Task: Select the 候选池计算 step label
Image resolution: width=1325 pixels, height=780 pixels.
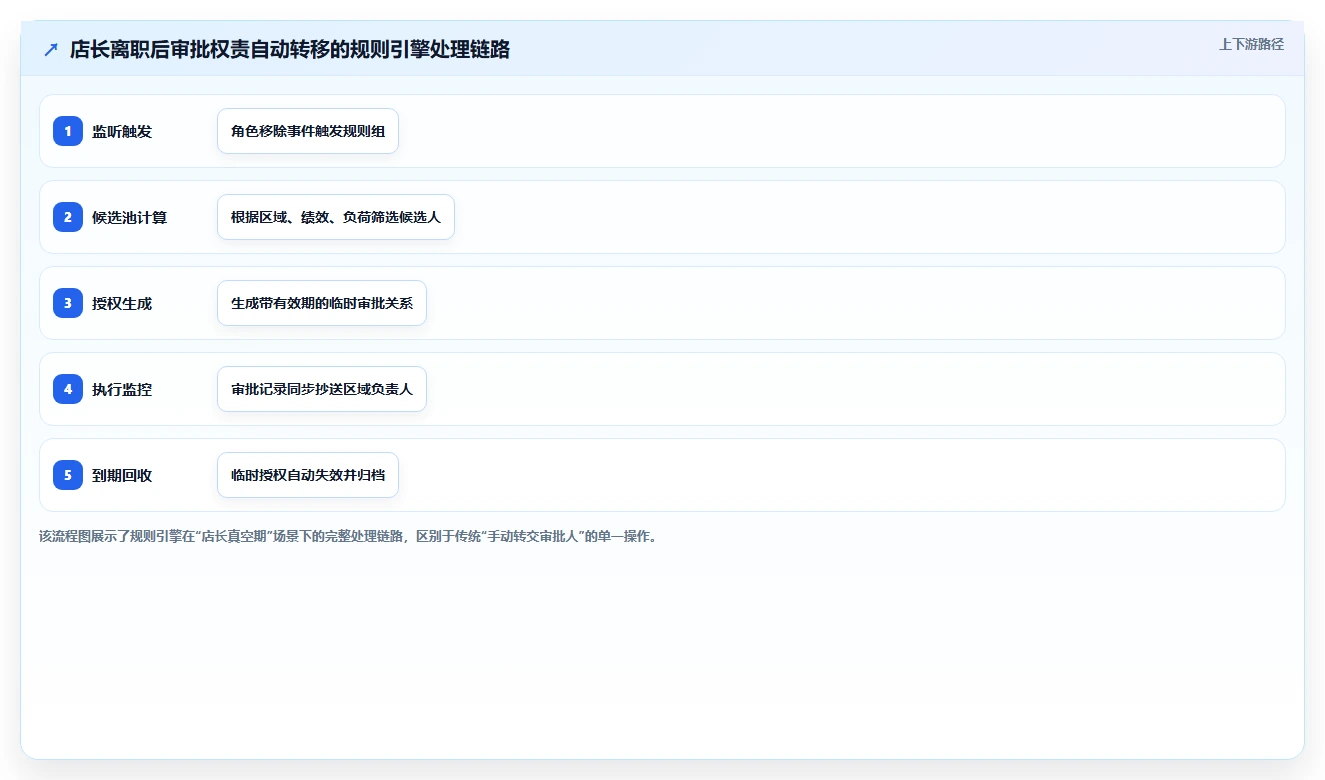Action: pyautogui.click(x=129, y=217)
